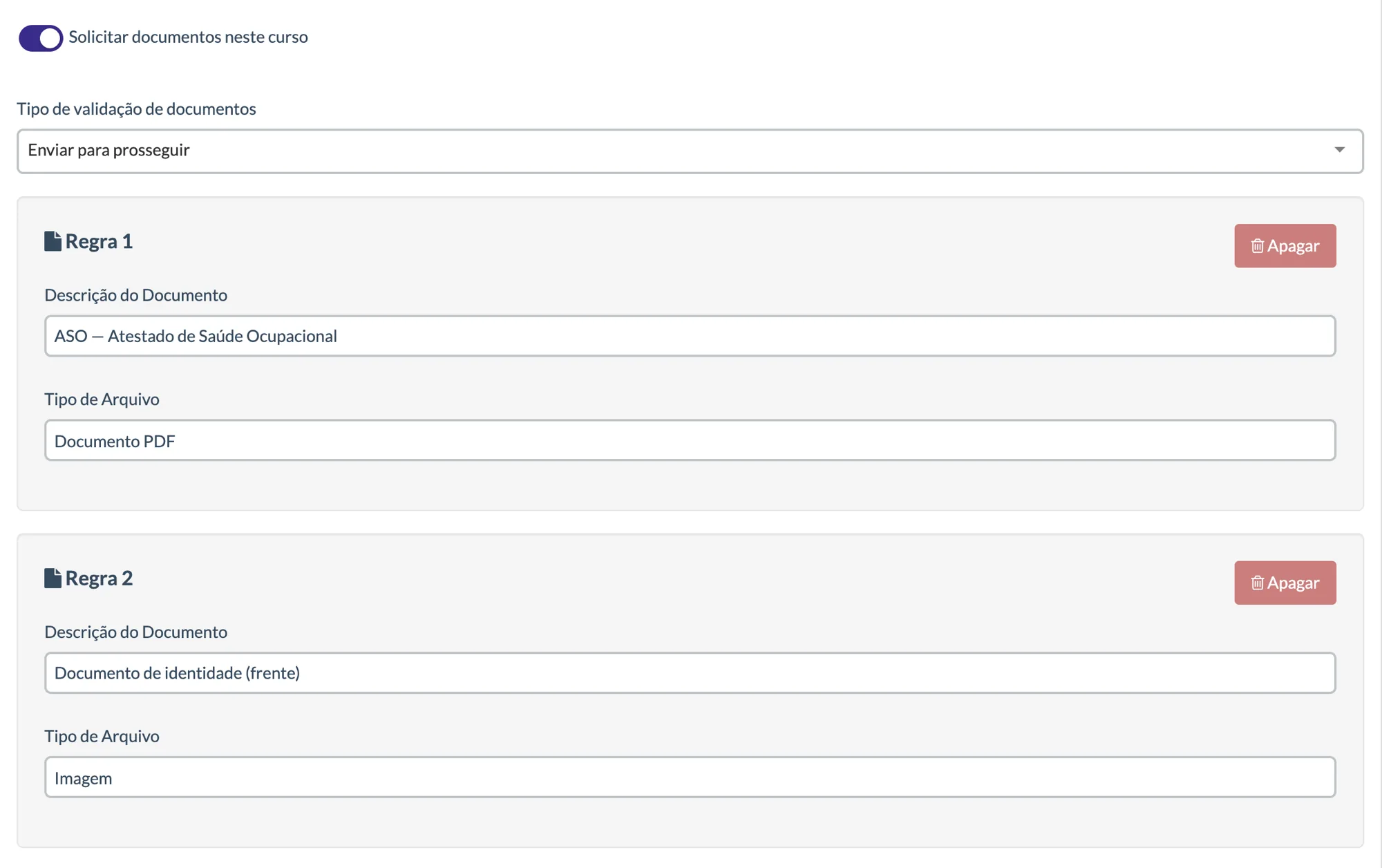Screen dimensions: 1382x868
Task: Click the Solicitar documentos neste curso label
Action: click(188, 37)
